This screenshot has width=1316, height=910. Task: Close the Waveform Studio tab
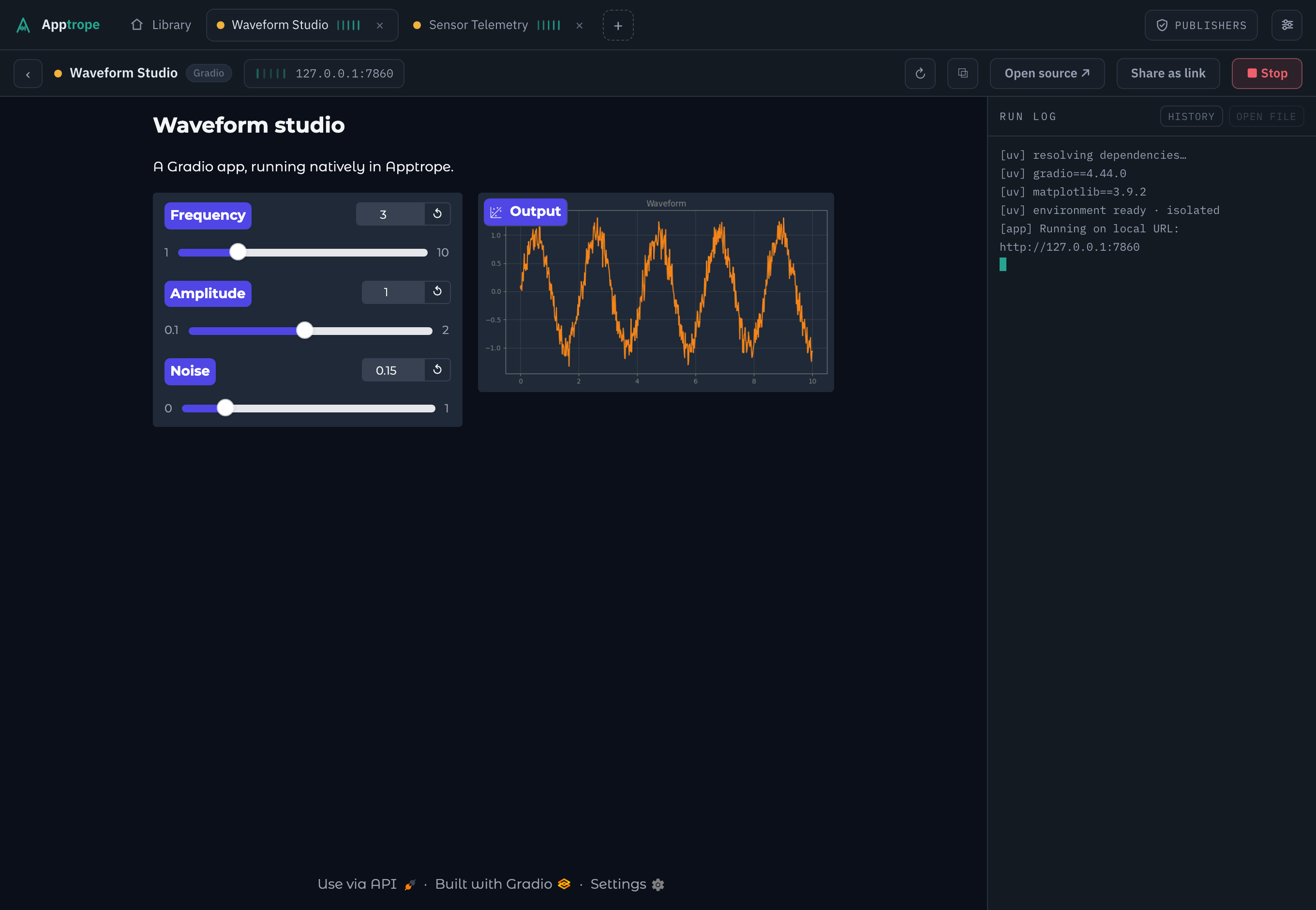coord(380,26)
